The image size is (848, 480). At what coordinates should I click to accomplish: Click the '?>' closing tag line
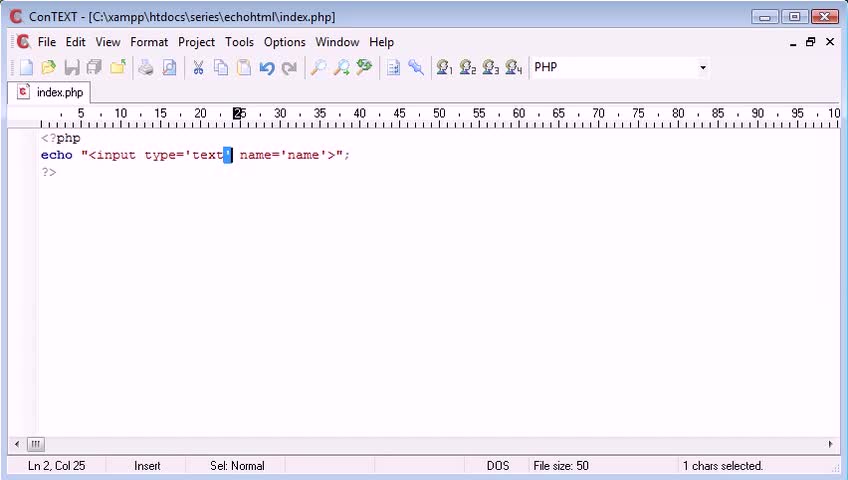(49, 172)
